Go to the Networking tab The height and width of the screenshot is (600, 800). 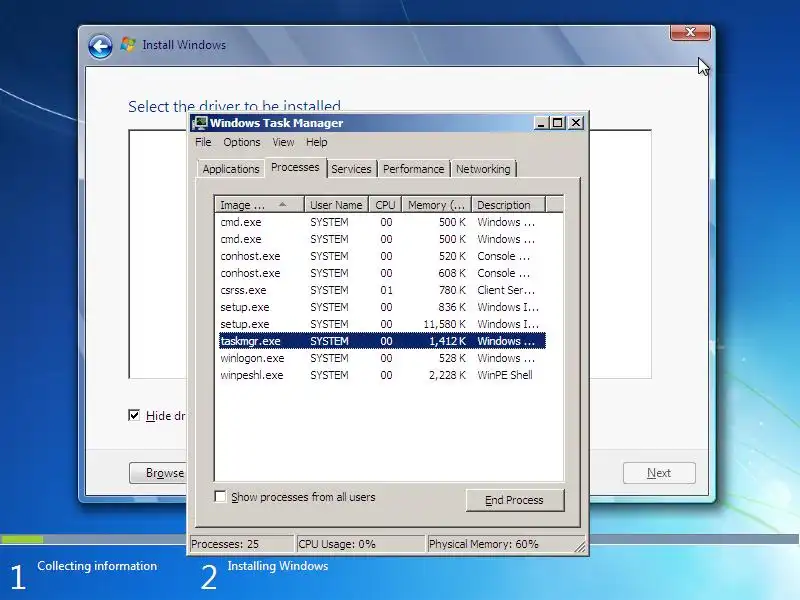pos(483,169)
